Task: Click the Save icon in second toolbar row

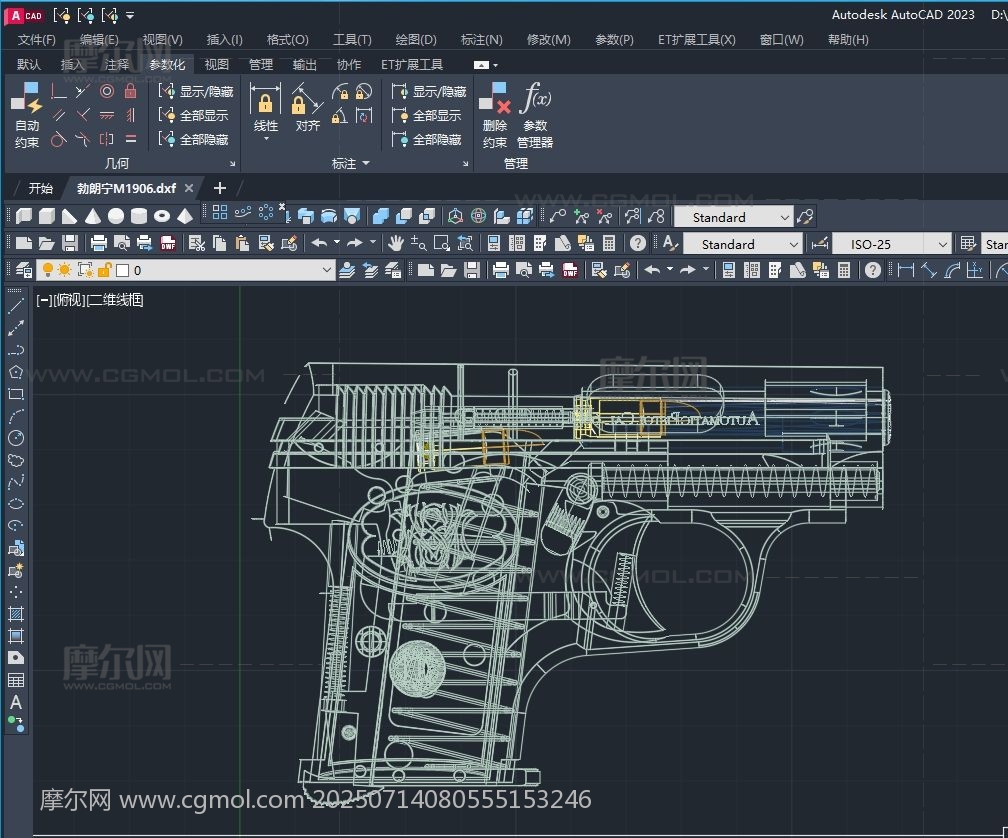Action: (69, 244)
